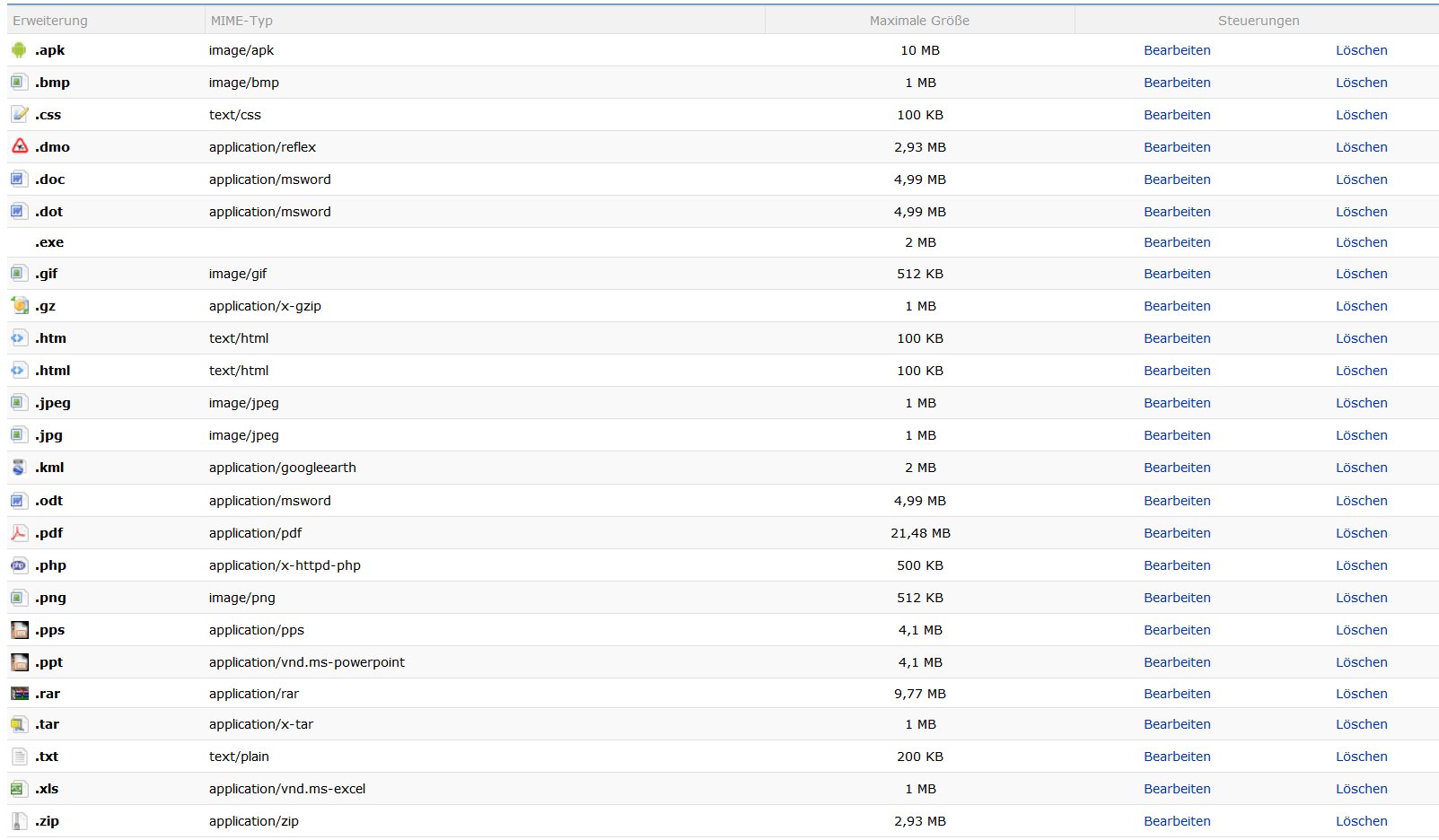Edit the .jpeg row using Bearbeiten
Viewport: 1439px width, 840px height.
point(1177,403)
